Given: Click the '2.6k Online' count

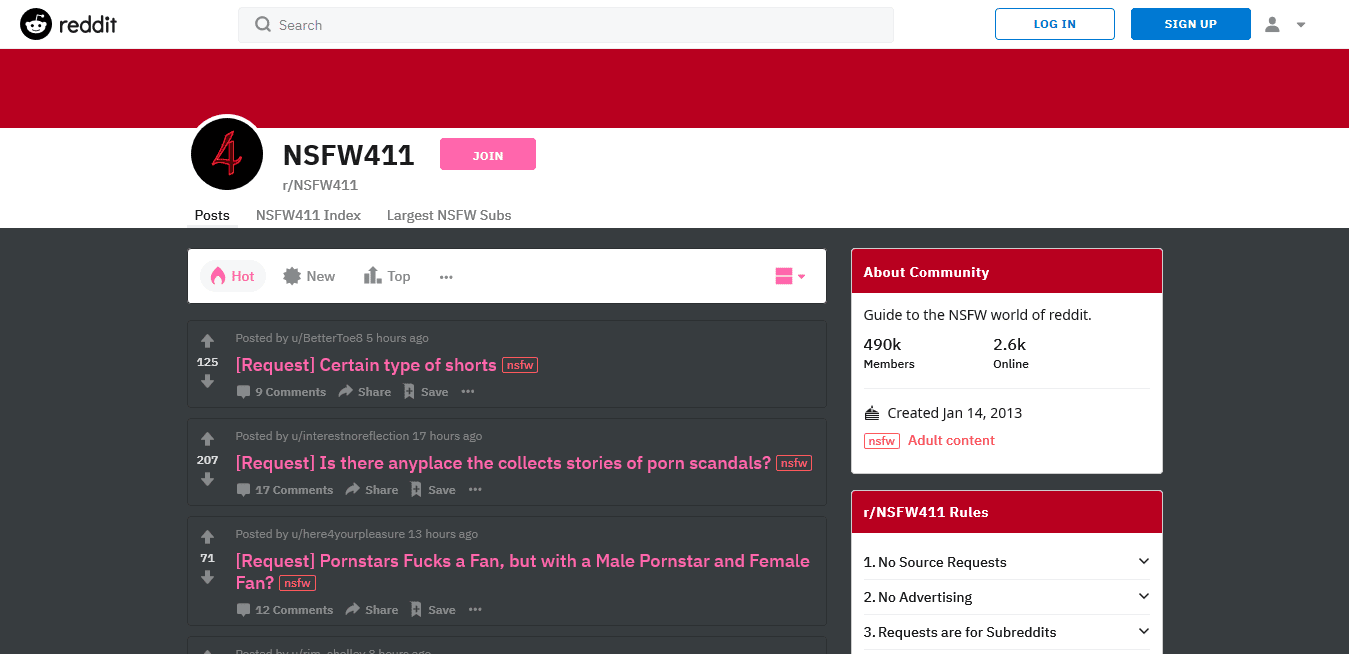Looking at the screenshot, I should [1011, 353].
